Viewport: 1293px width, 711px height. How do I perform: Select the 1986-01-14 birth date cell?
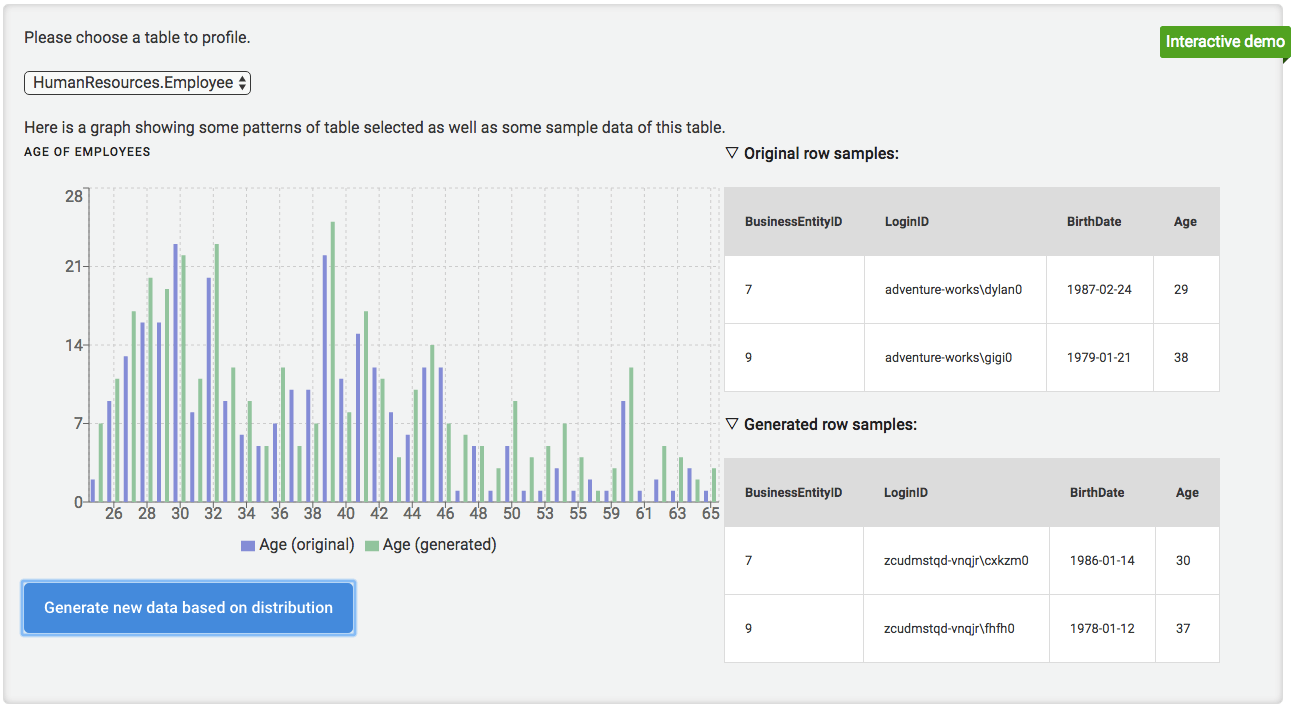1102,561
